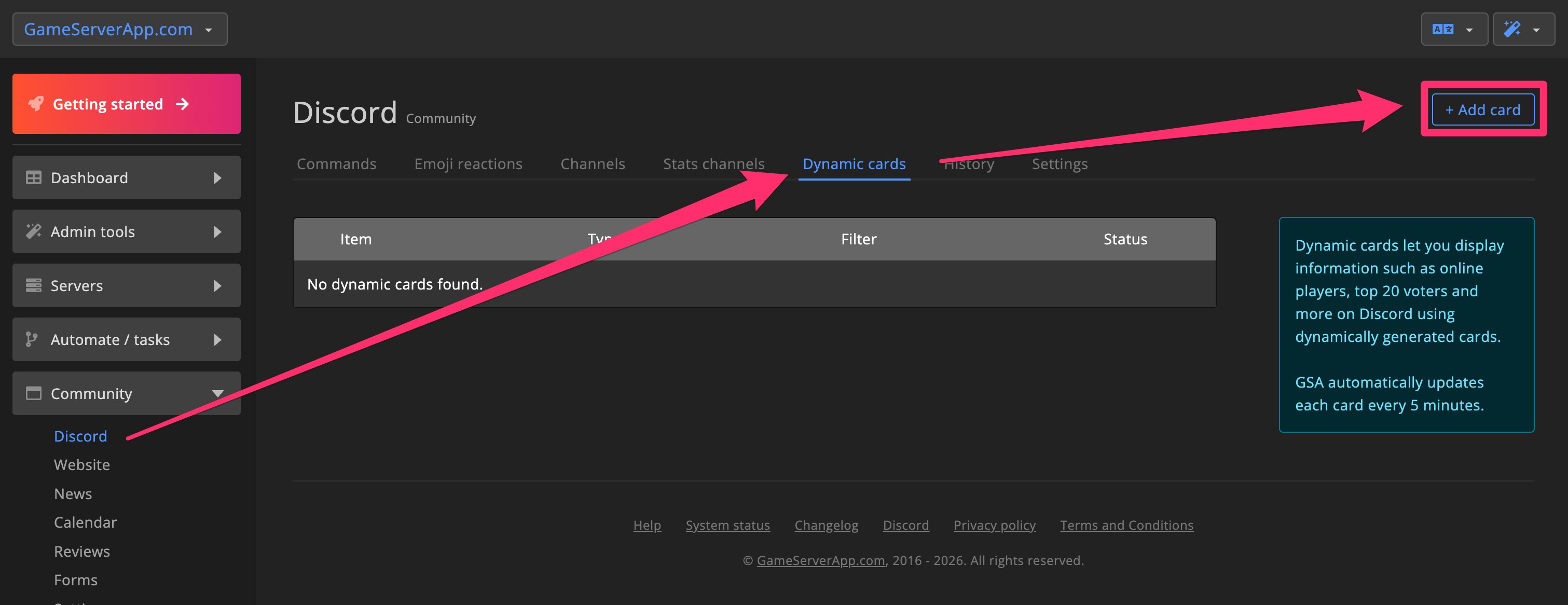Open the System status footer link

point(727,525)
